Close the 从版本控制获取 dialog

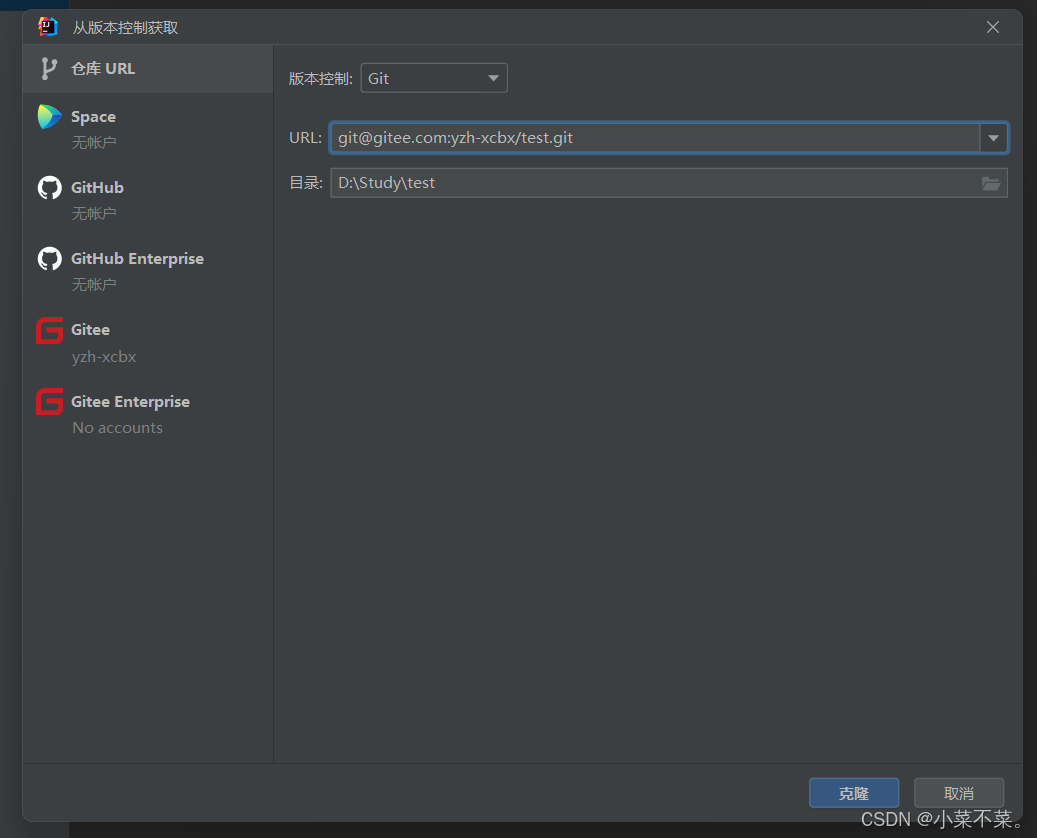[x=993, y=27]
